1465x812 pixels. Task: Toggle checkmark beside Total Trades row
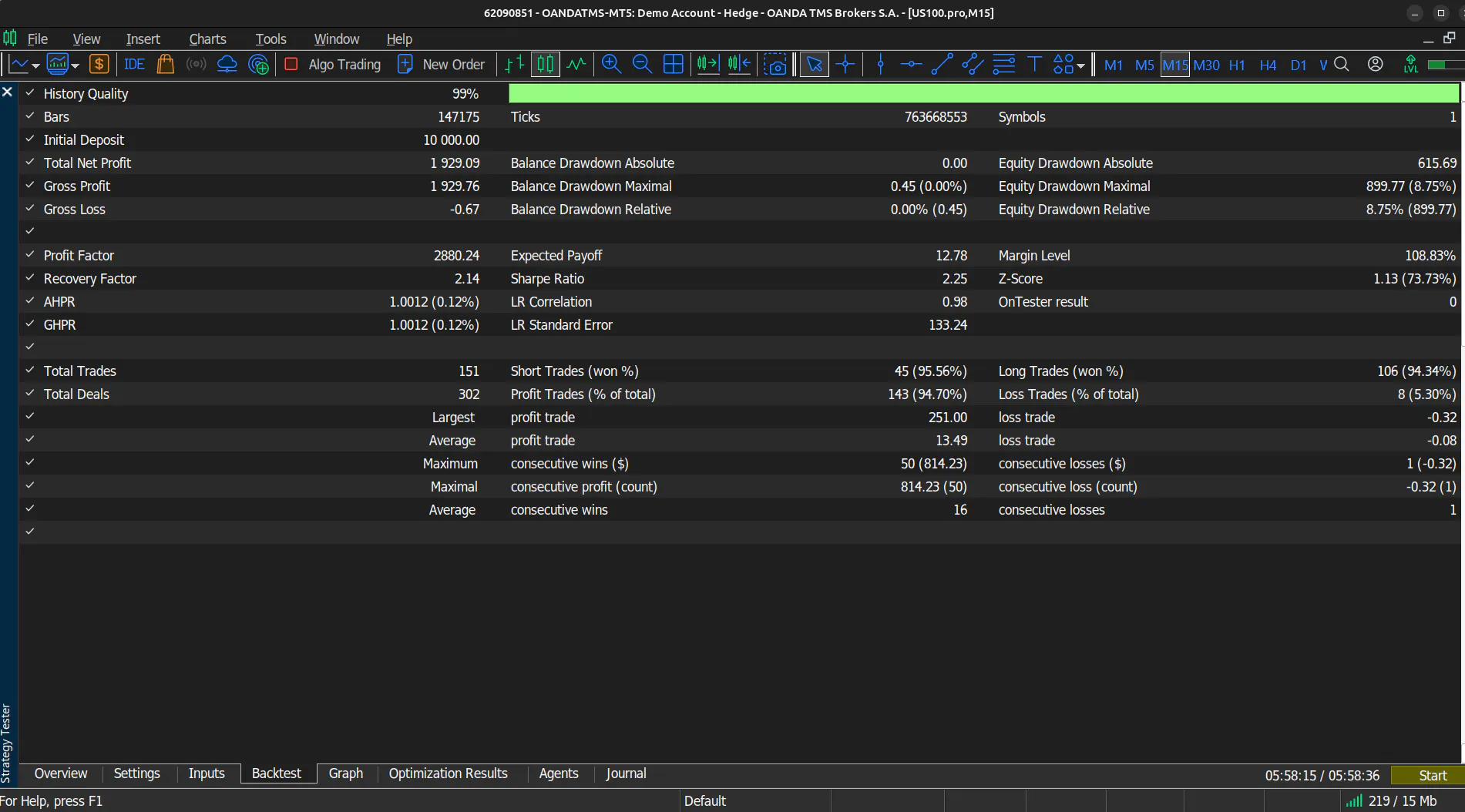[30, 370]
